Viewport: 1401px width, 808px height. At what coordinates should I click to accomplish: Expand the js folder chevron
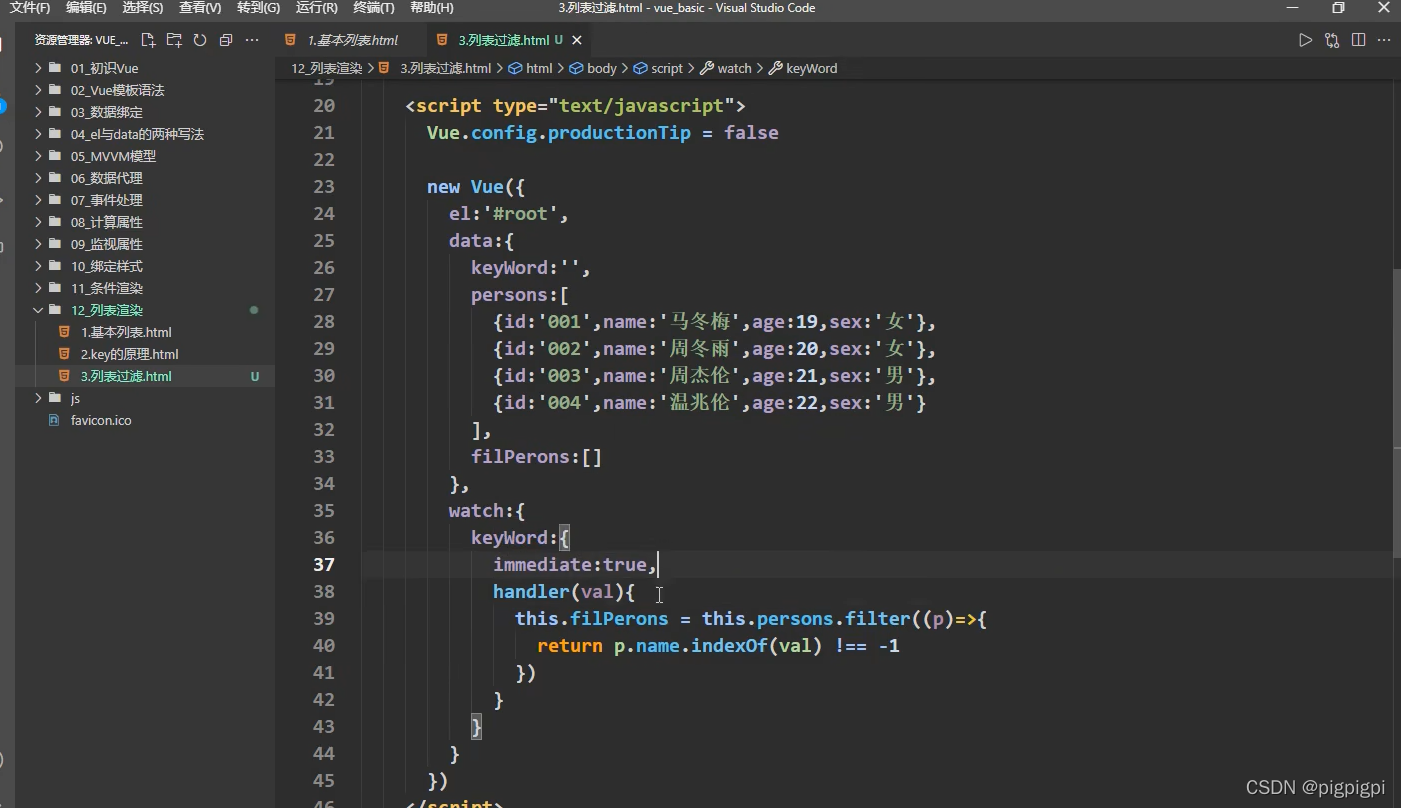[x=39, y=398]
